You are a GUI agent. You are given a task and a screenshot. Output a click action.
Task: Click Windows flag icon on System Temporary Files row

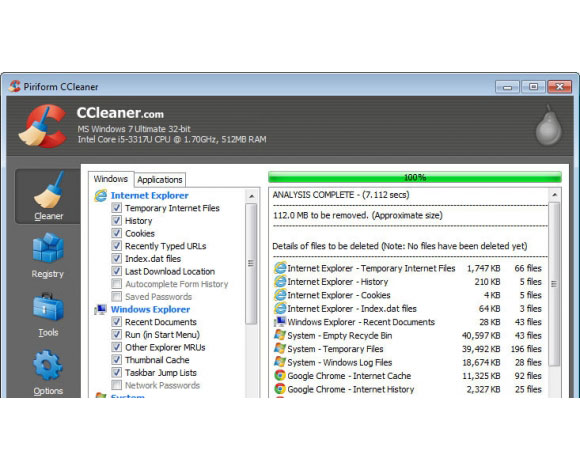pyautogui.click(x=280, y=348)
